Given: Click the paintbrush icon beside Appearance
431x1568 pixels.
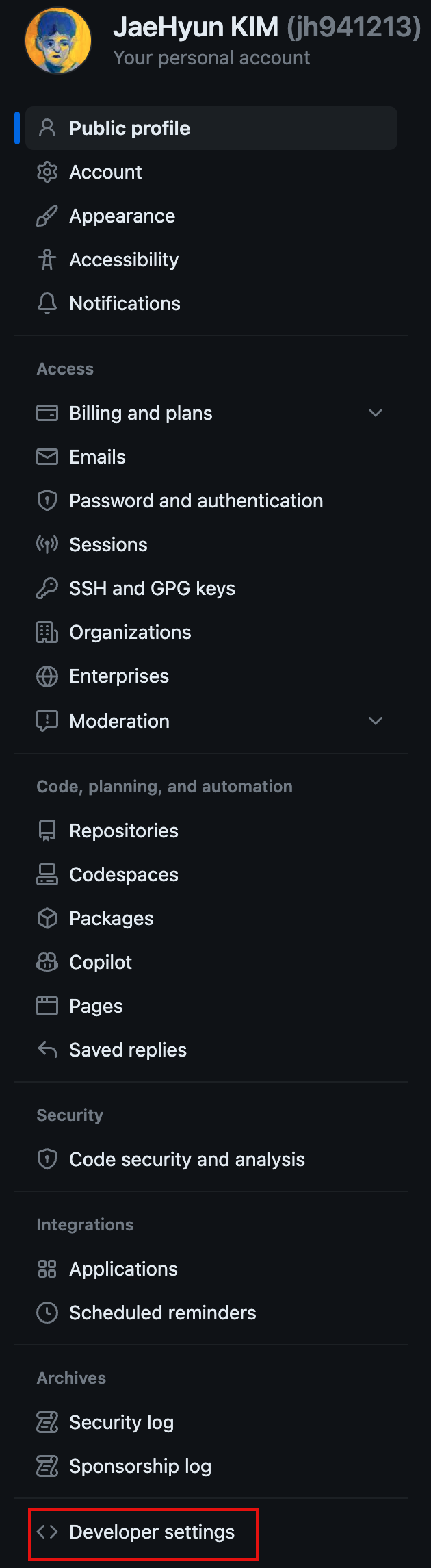Looking at the screenshot, I should tap(47, 216).
